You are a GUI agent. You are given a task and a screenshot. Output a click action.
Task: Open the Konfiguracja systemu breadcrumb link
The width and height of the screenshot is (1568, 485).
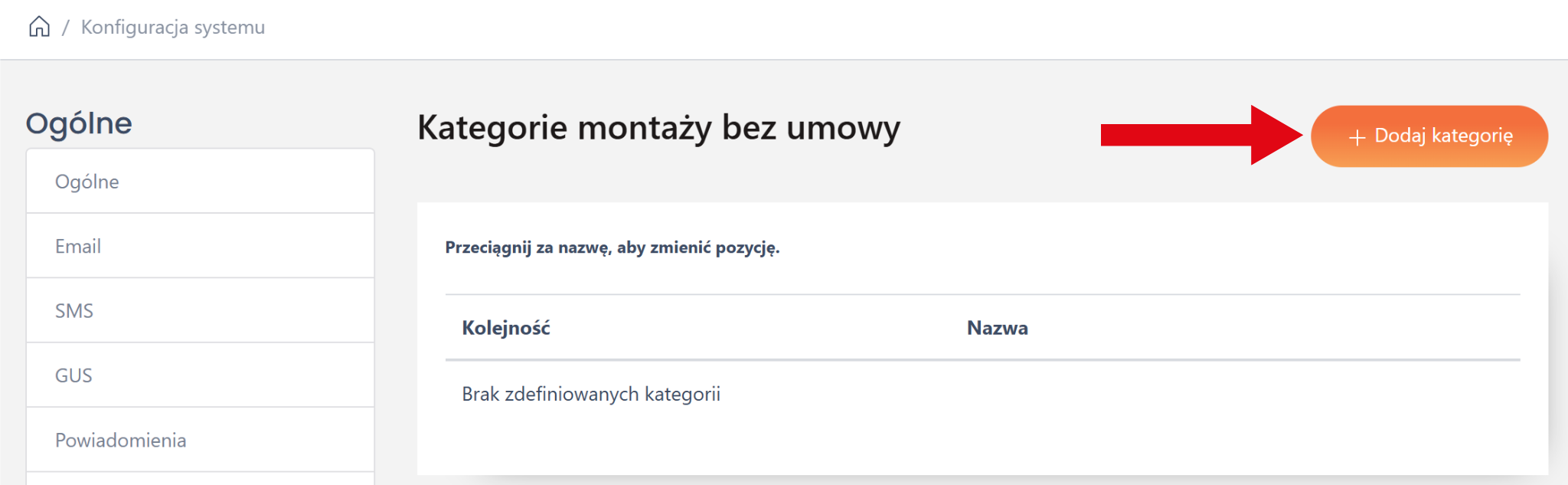coord(172,27)
